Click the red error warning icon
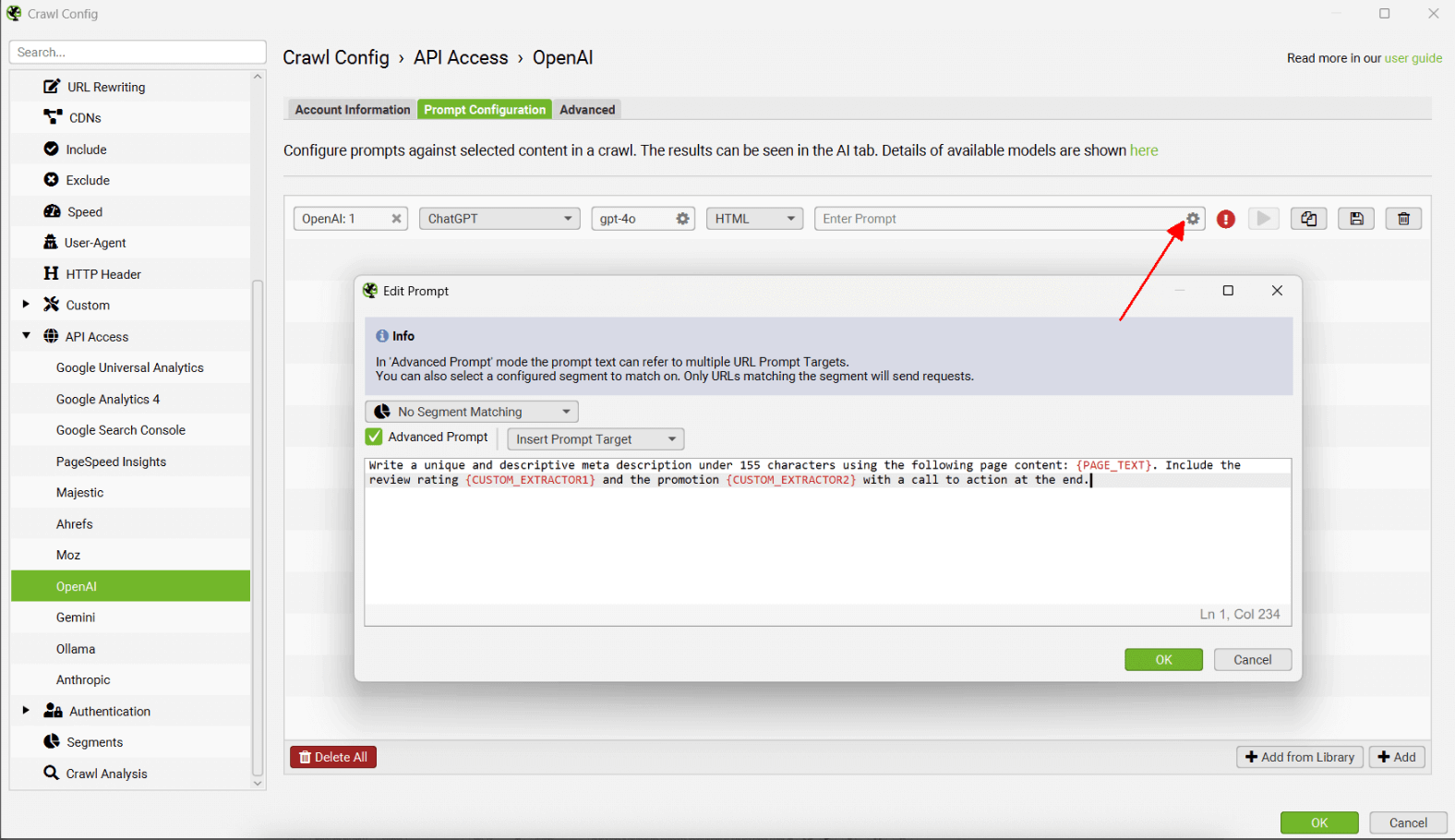The width and height of the screenshot is (1455, 840). coord(1225,219)
